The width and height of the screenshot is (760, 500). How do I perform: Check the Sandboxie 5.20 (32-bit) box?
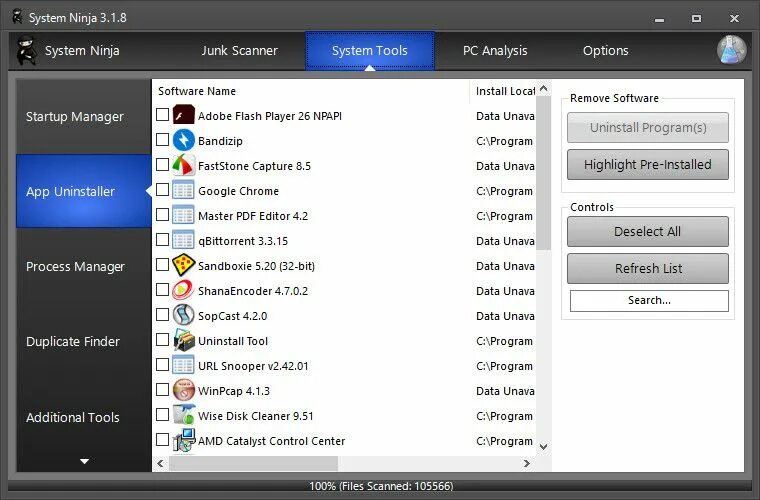[x=162, y=265]
